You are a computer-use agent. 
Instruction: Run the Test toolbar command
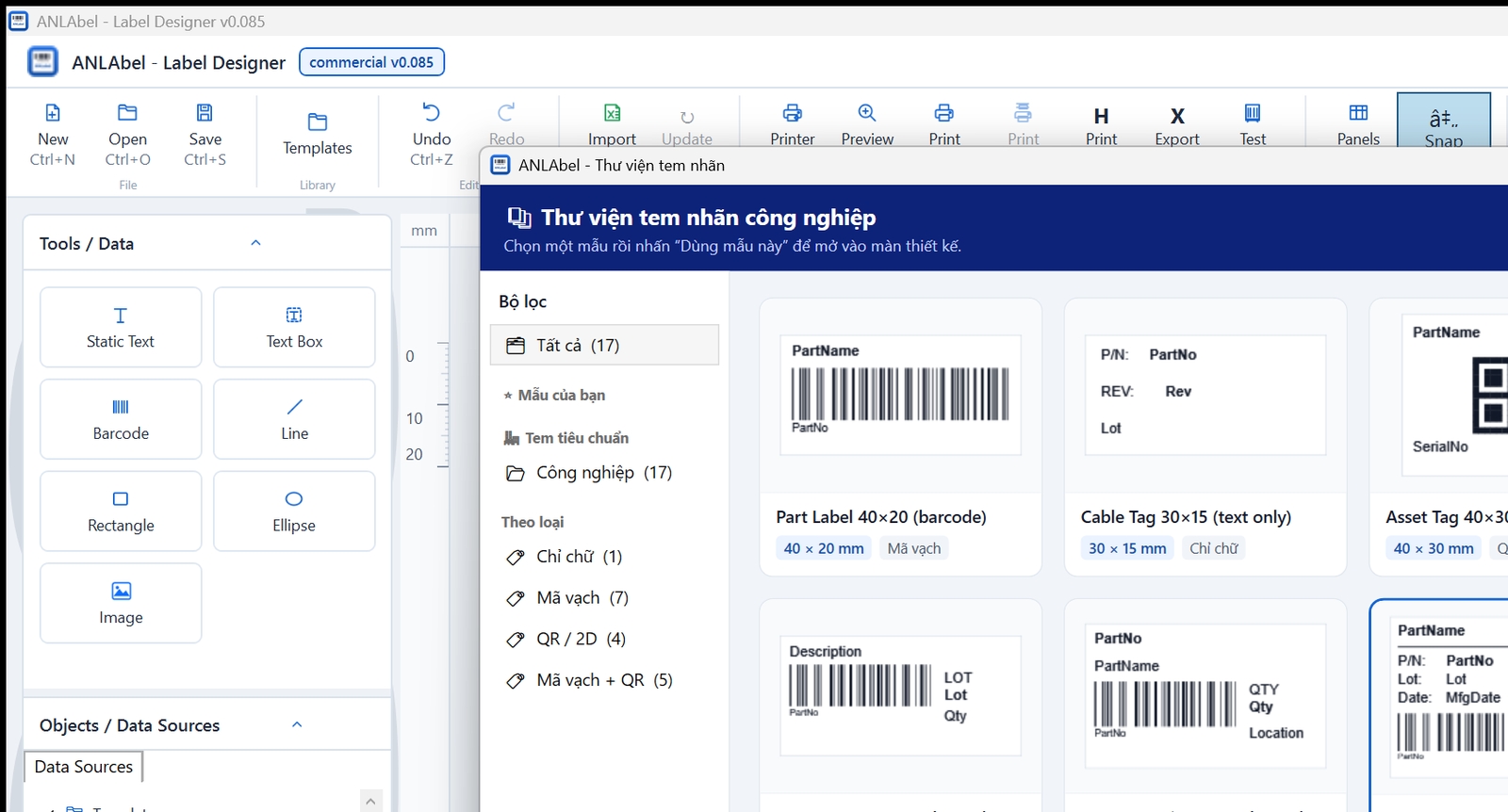tap(1253, 125)
